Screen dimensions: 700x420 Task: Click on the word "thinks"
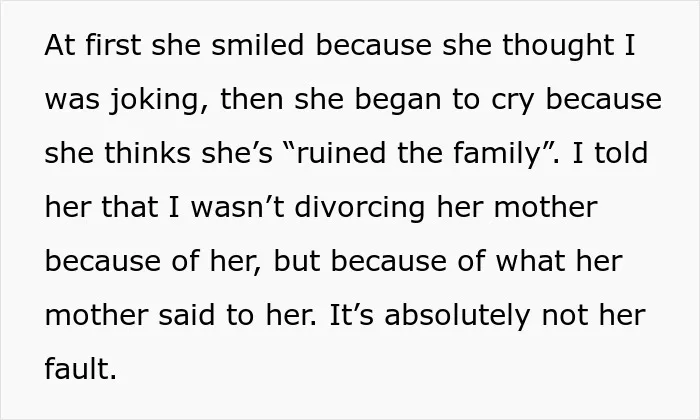pyautogui.click(x=147, y=153)
